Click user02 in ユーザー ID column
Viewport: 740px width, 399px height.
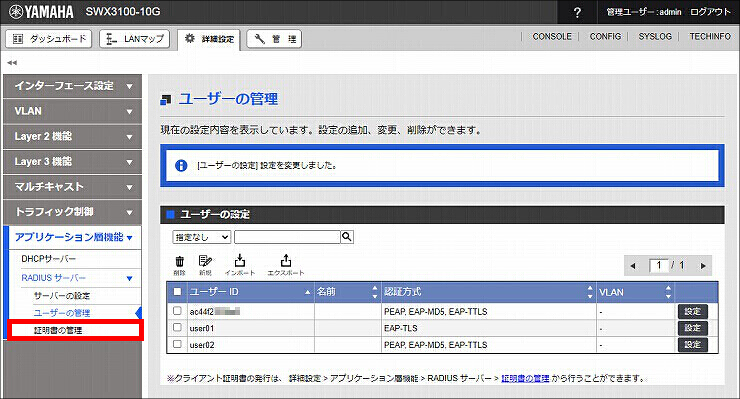[x=202, y=345]
